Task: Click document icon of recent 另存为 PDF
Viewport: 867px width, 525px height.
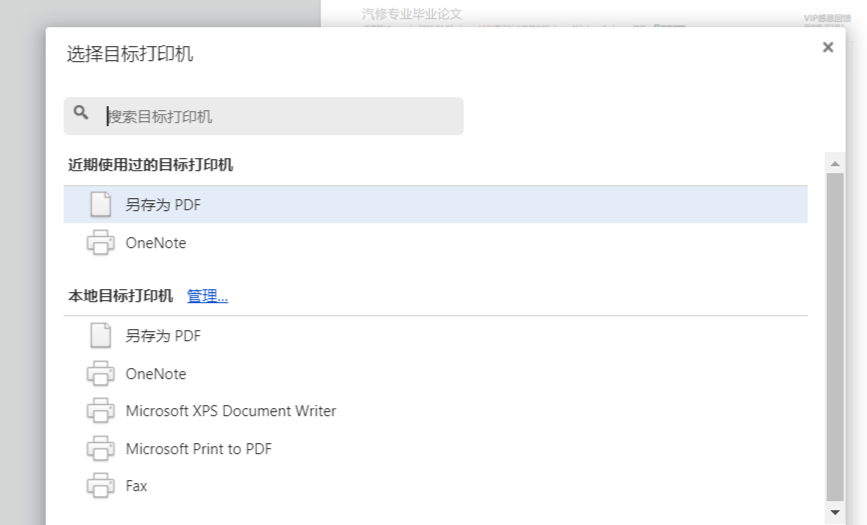Action: [x=101, y=204]
